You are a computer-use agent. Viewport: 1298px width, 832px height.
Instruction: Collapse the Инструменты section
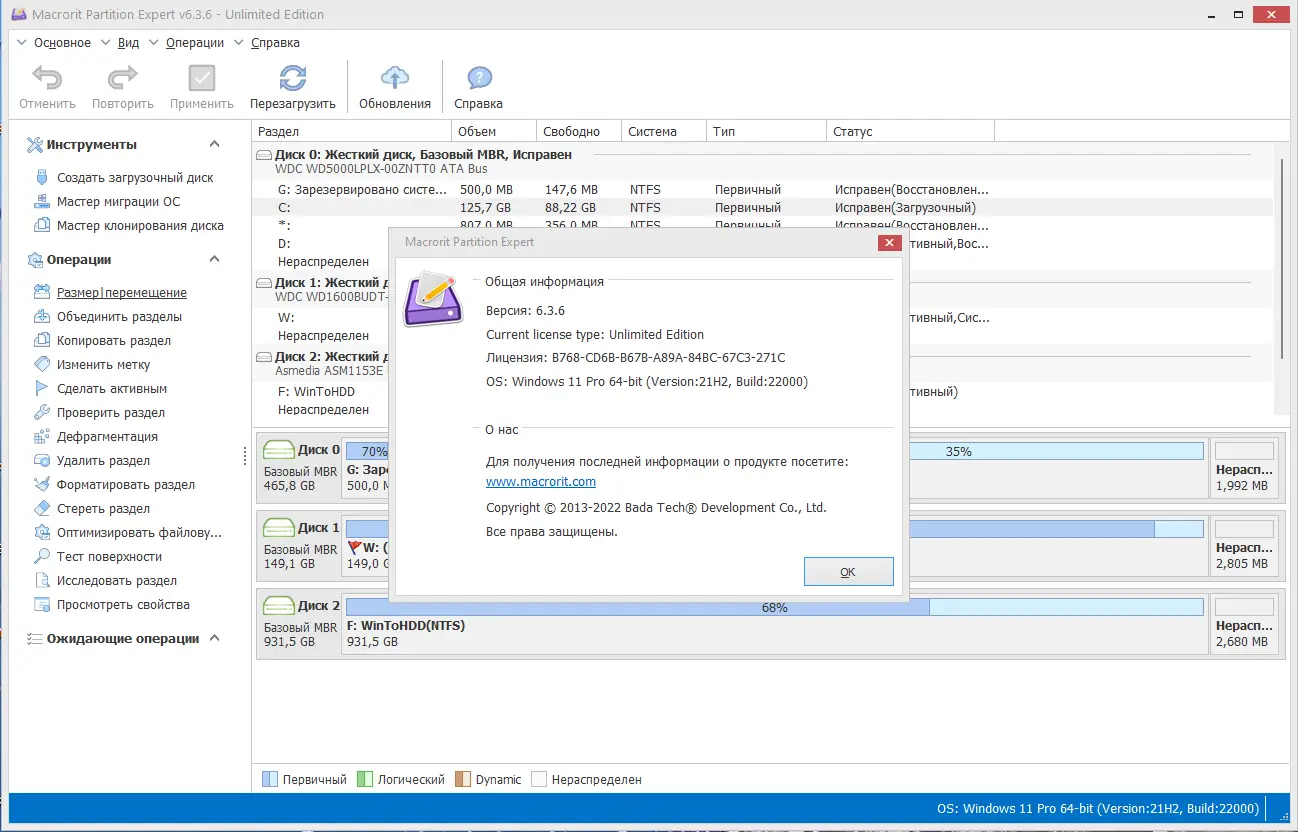[213, 144]
